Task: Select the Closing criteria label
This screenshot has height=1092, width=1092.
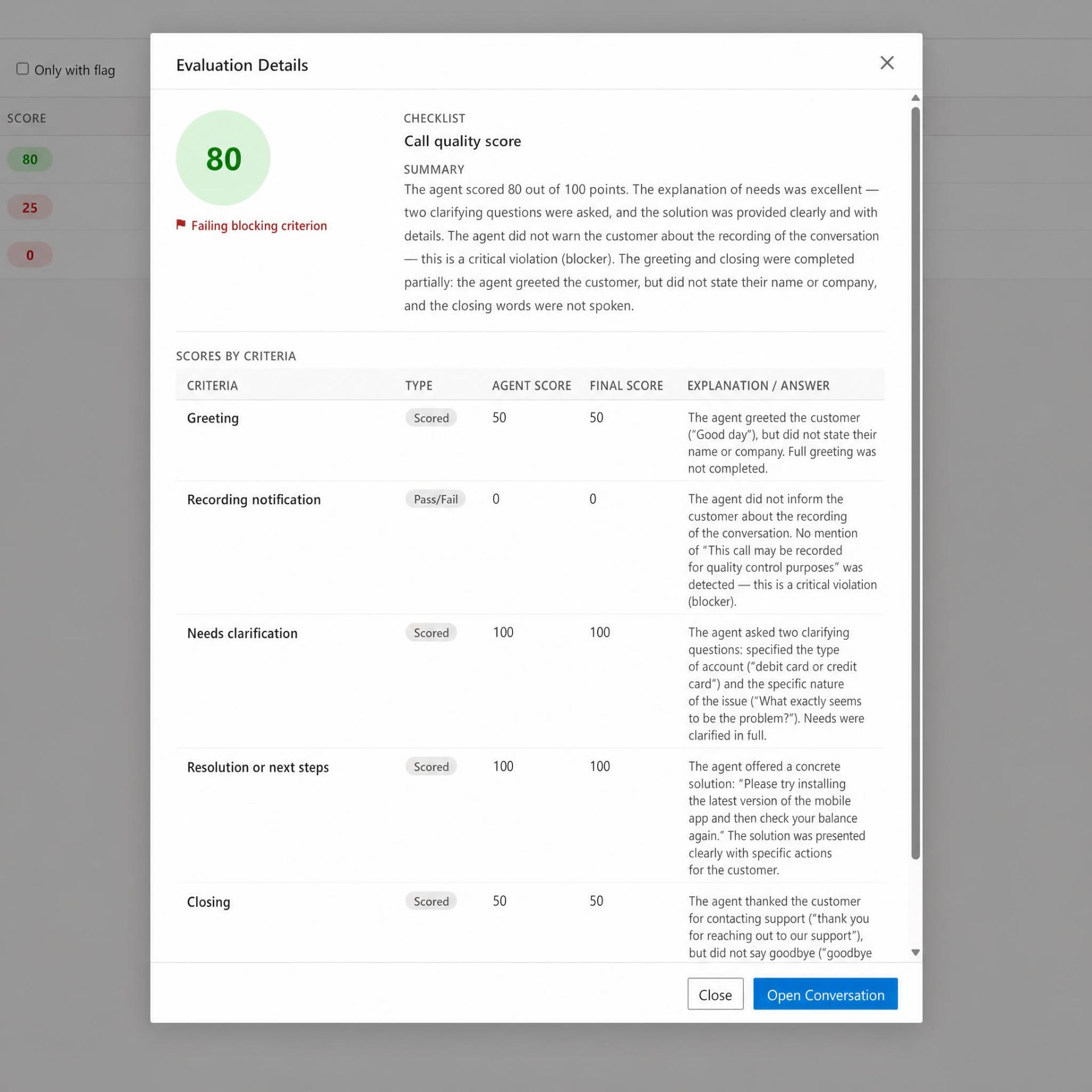Action: (209, 902)
